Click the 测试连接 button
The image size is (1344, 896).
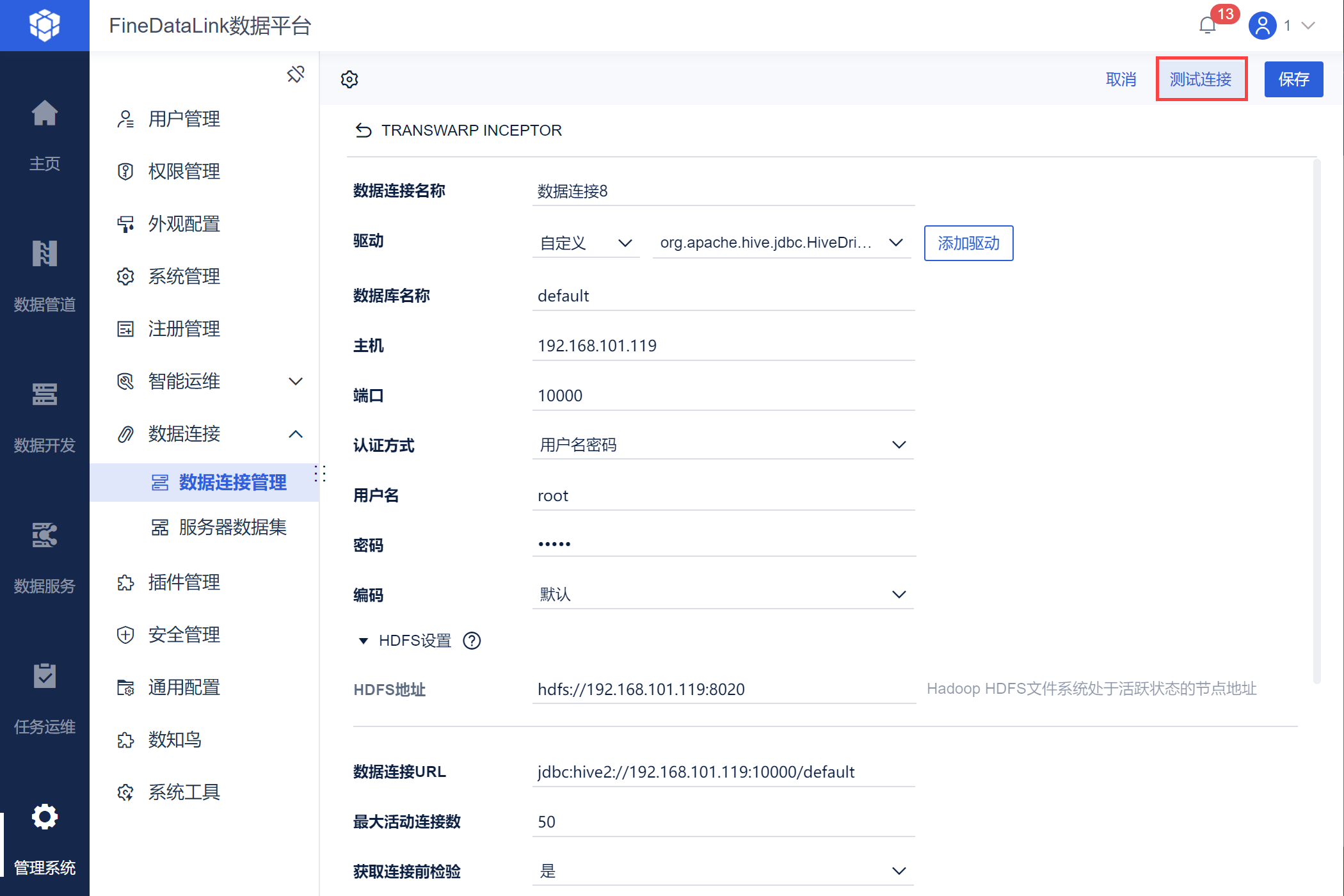pyautogui.click(x=1201, y=79)
